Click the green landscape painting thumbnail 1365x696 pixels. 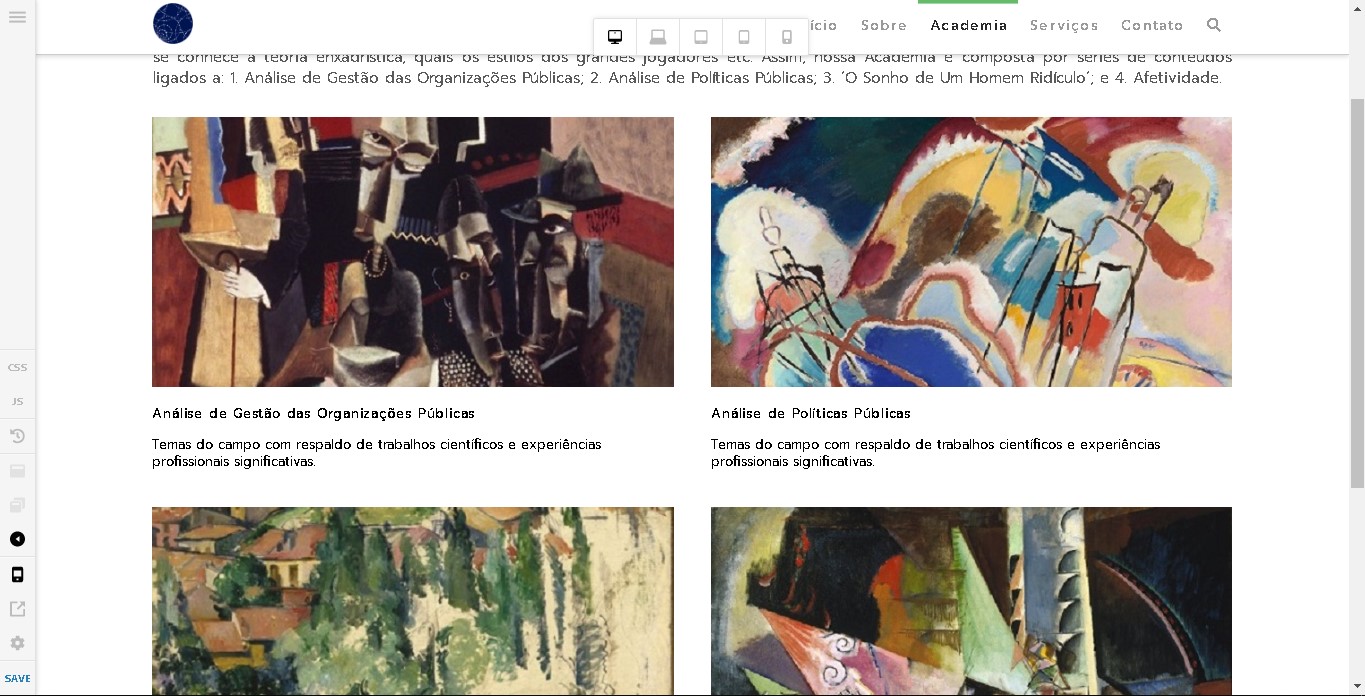pos(413,600)
